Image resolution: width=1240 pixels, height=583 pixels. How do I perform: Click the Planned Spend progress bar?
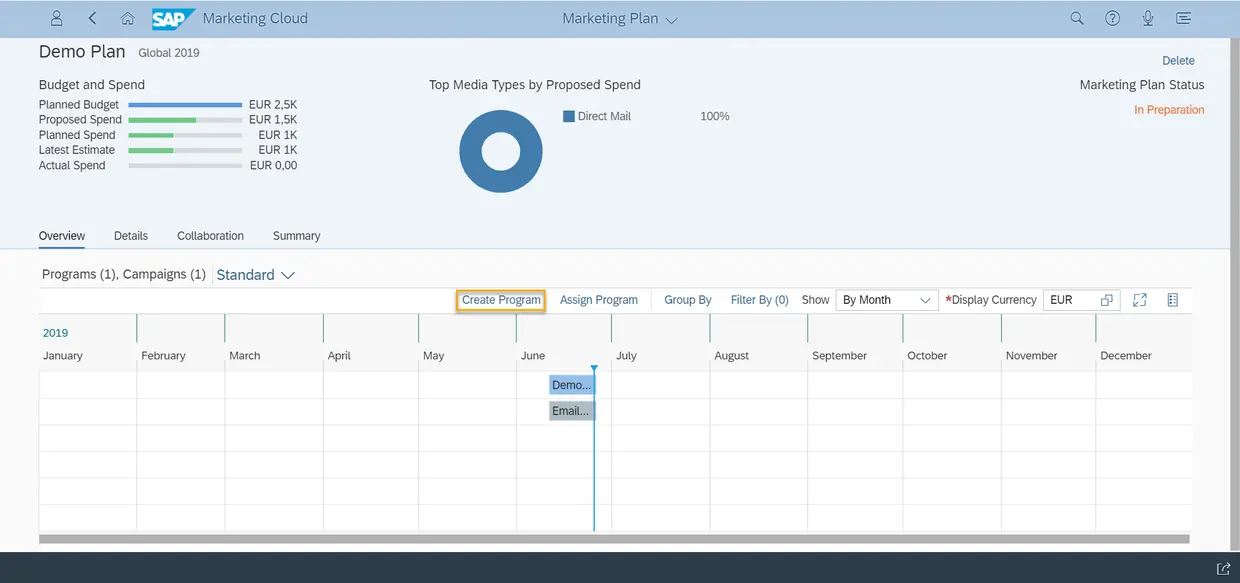tap(185, 135)
